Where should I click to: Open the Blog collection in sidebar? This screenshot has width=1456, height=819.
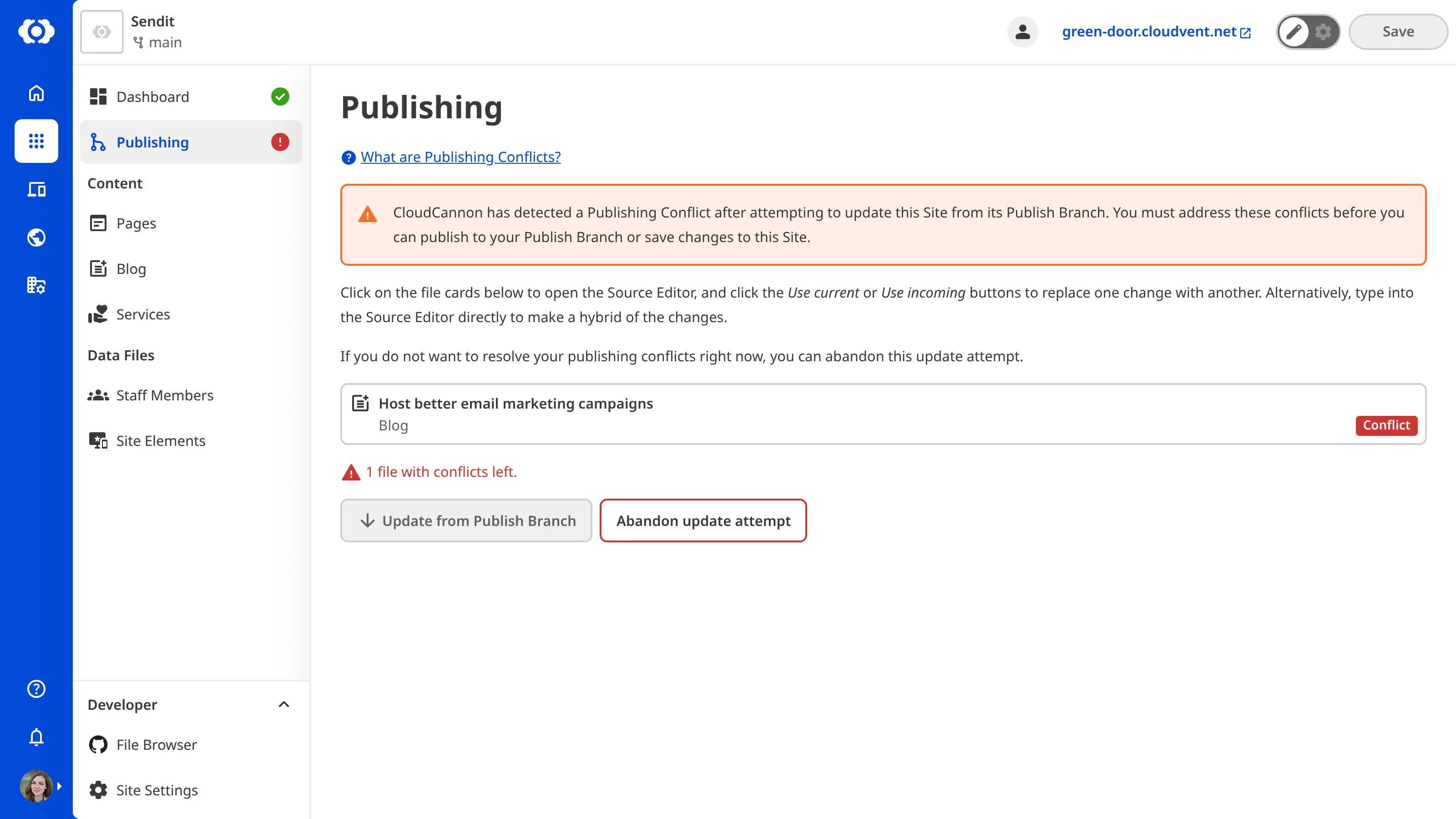point(191,268)
